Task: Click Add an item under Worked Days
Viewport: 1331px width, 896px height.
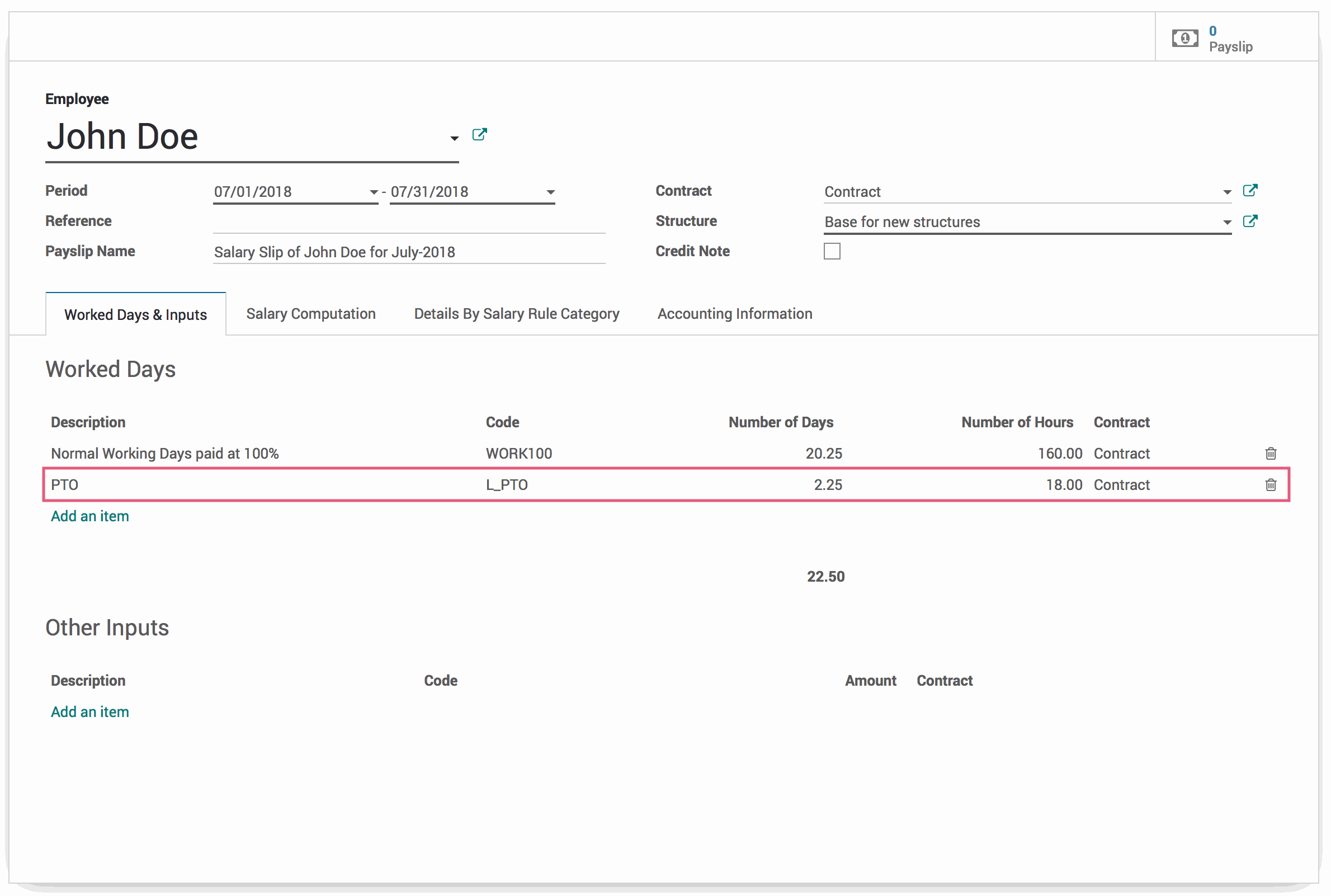Action: coord(89,516)
